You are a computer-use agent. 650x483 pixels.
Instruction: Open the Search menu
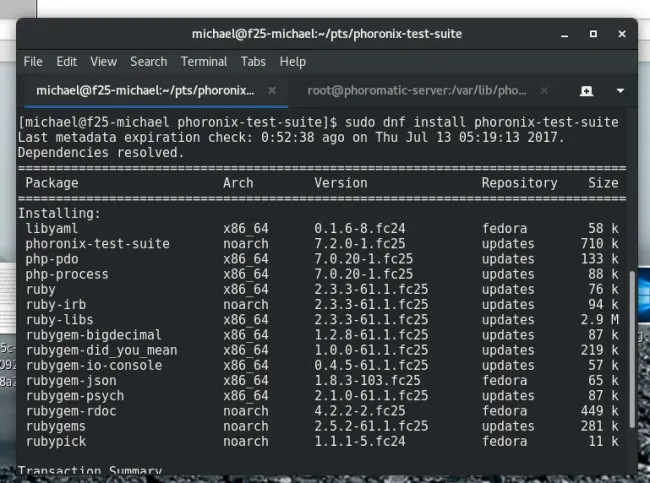tap(148, 62)
